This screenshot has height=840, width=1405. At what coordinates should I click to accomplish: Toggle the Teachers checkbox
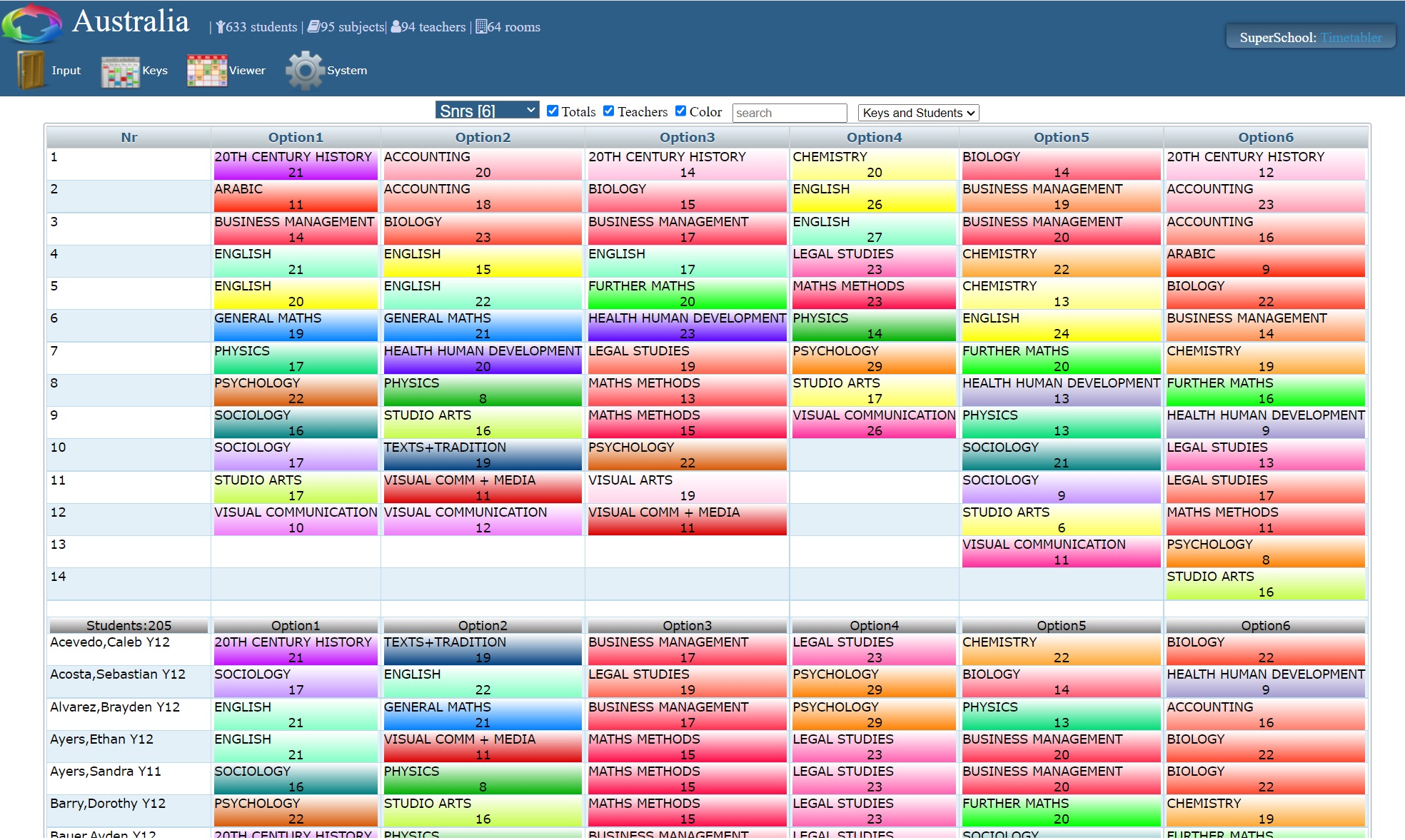(x=609, y=111)
